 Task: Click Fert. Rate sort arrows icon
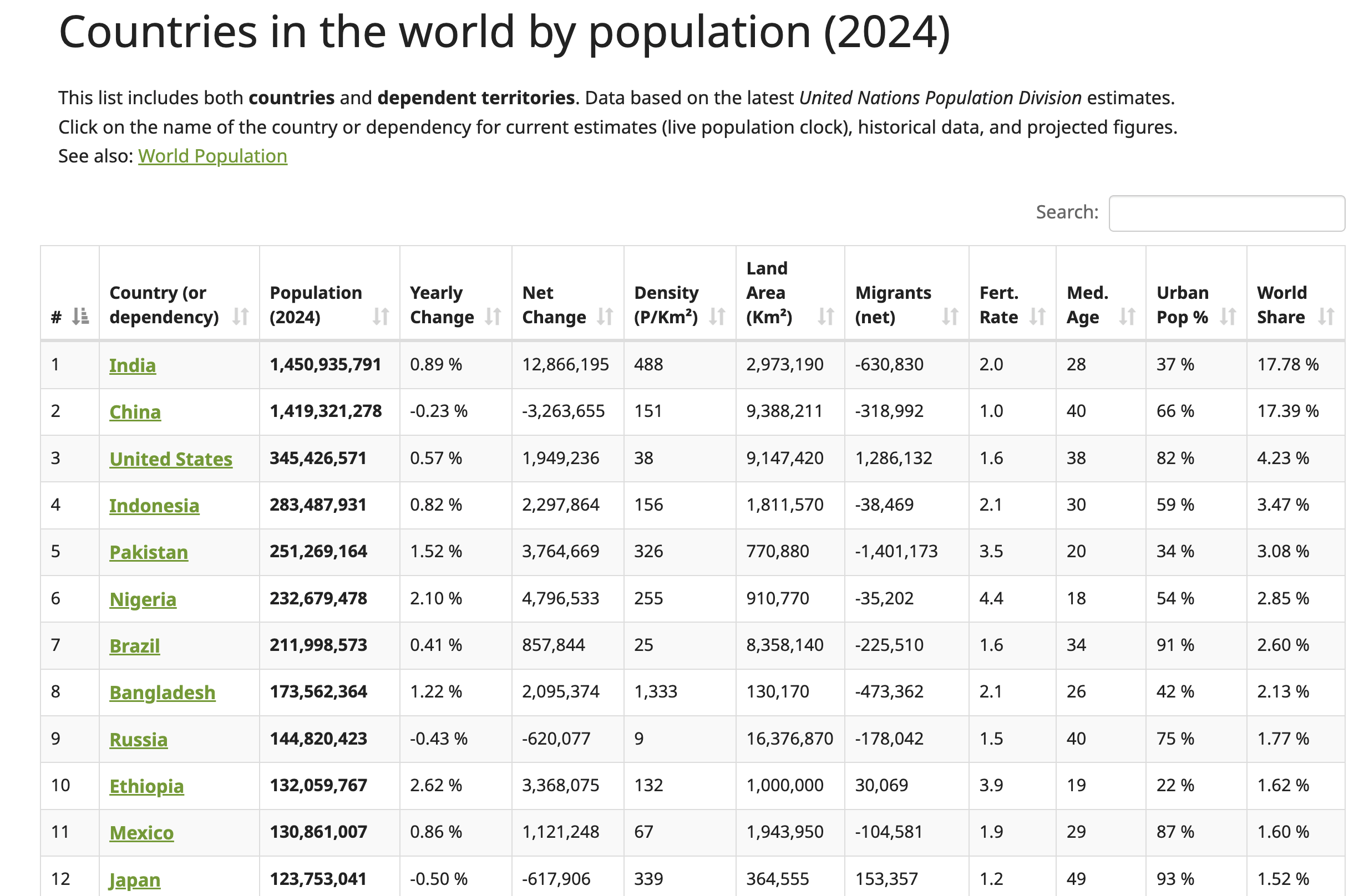point(1037,316)
